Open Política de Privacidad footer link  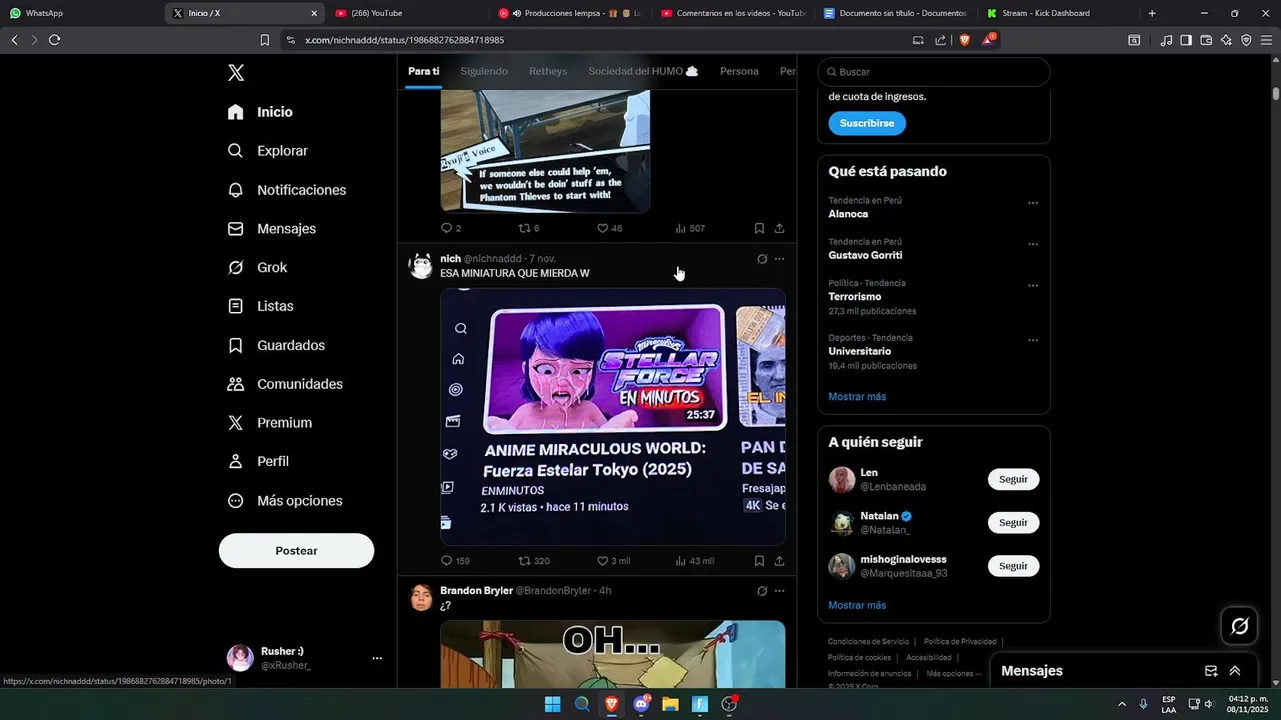point(960,641)
